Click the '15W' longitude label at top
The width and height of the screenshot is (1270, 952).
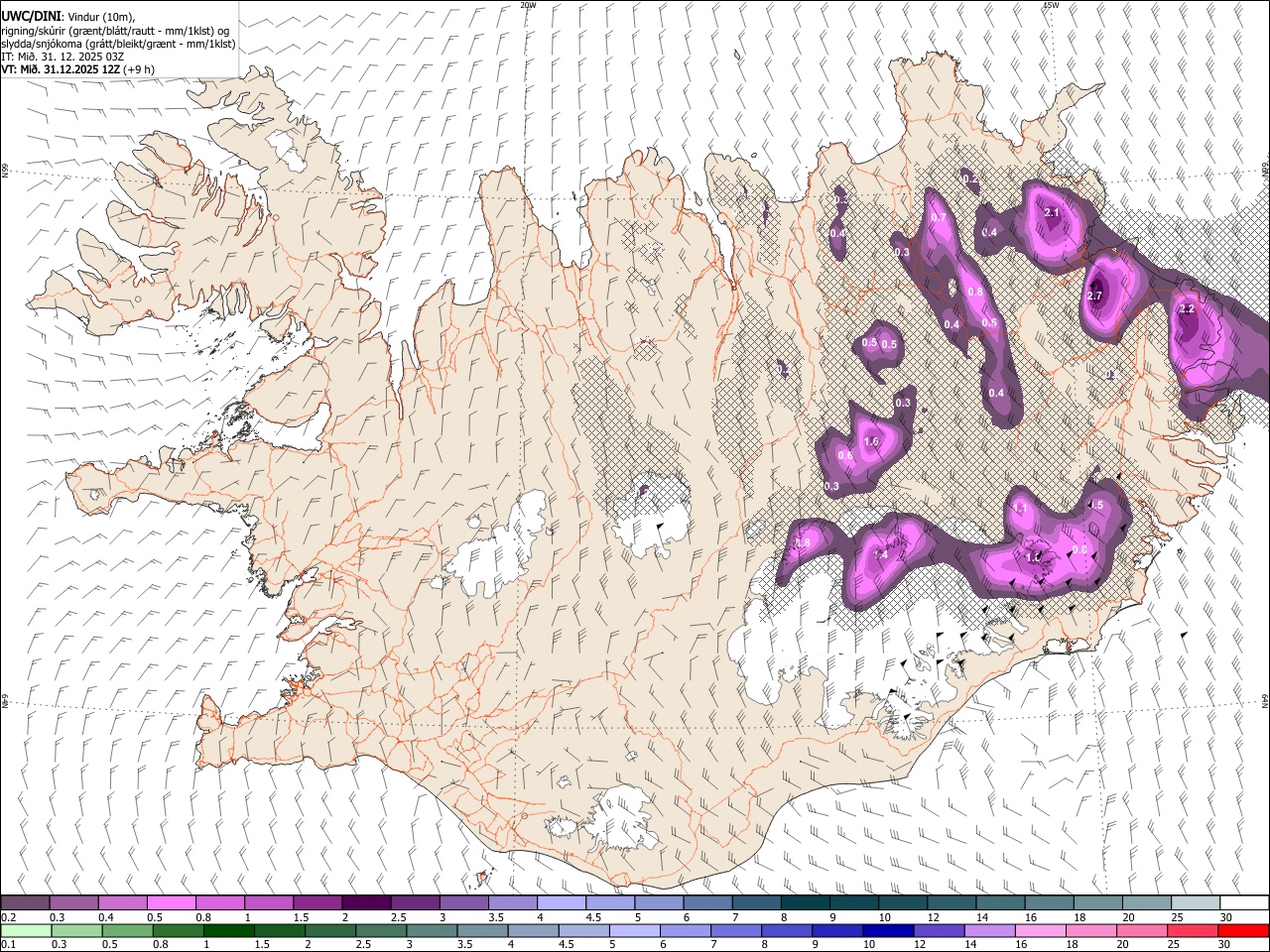tap(1051, 5)
